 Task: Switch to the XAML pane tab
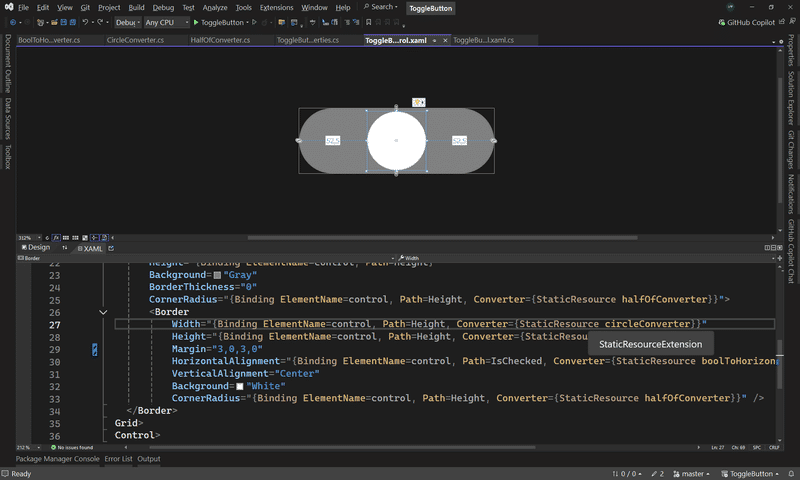(90, 248)
